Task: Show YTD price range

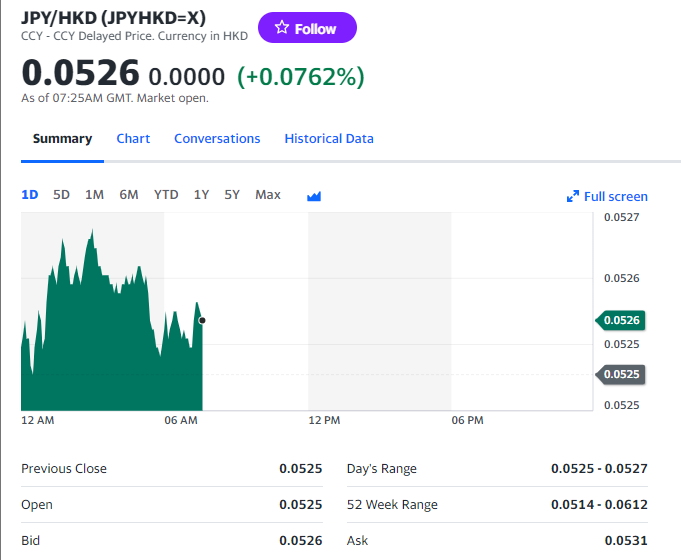Action: (166, 195)
